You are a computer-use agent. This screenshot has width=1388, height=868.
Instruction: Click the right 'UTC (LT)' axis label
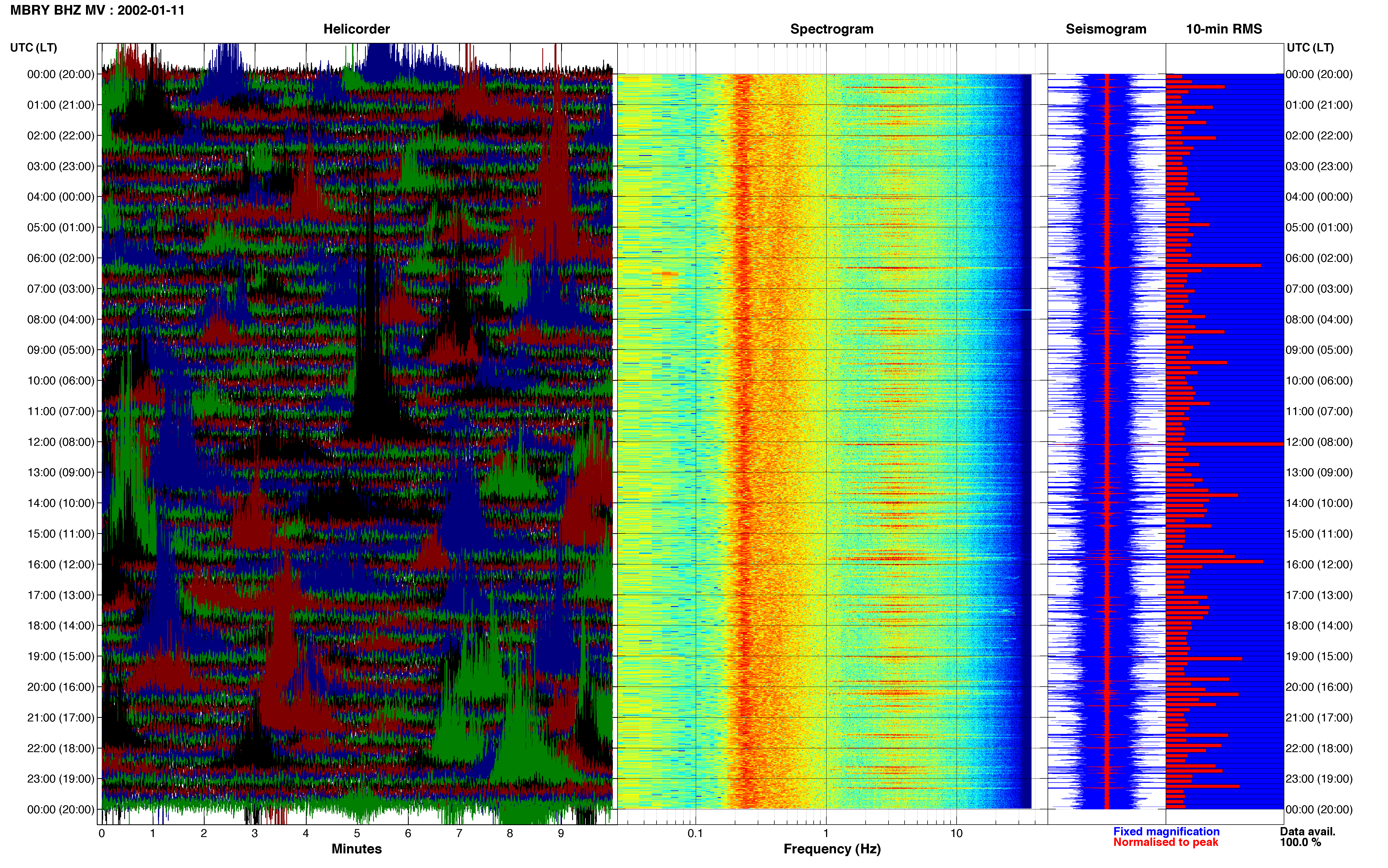pos(1310,48)
